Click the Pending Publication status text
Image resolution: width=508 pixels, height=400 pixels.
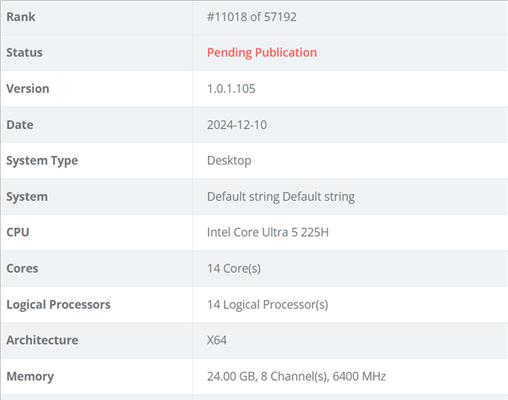[262, 53]
